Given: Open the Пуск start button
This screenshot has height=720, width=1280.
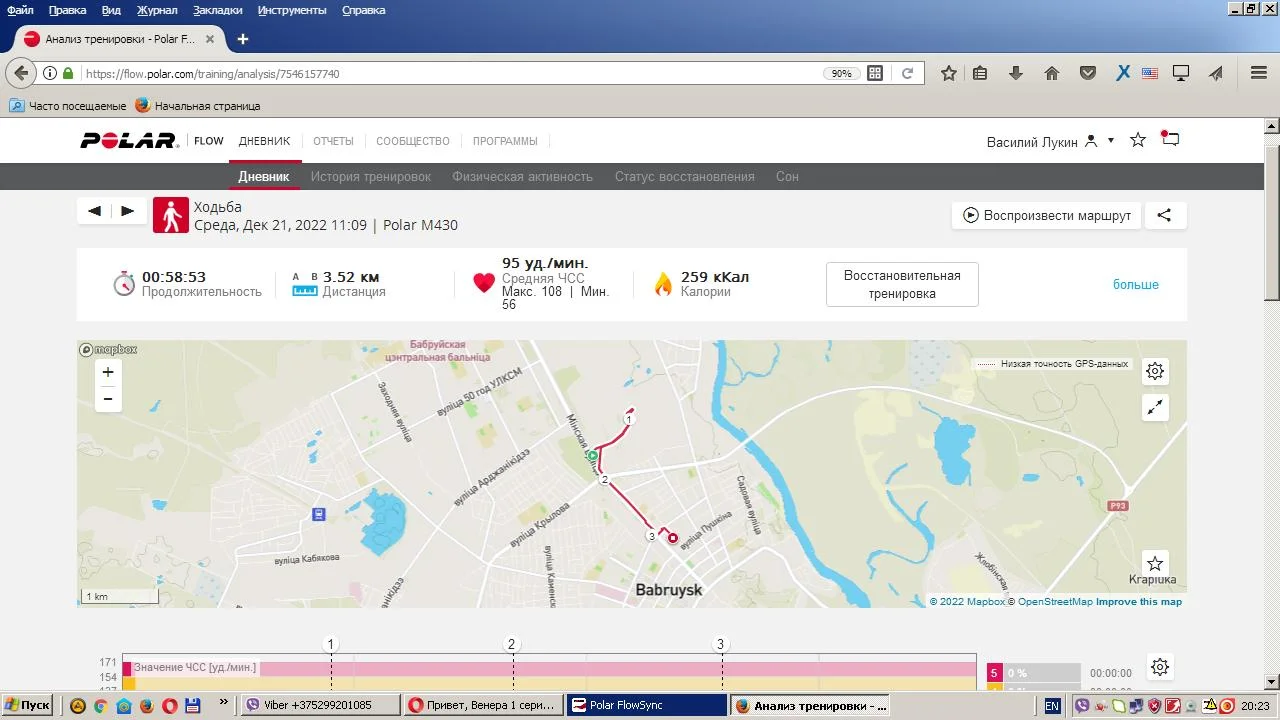Looking at the screenshot, I should pos(27,705).
